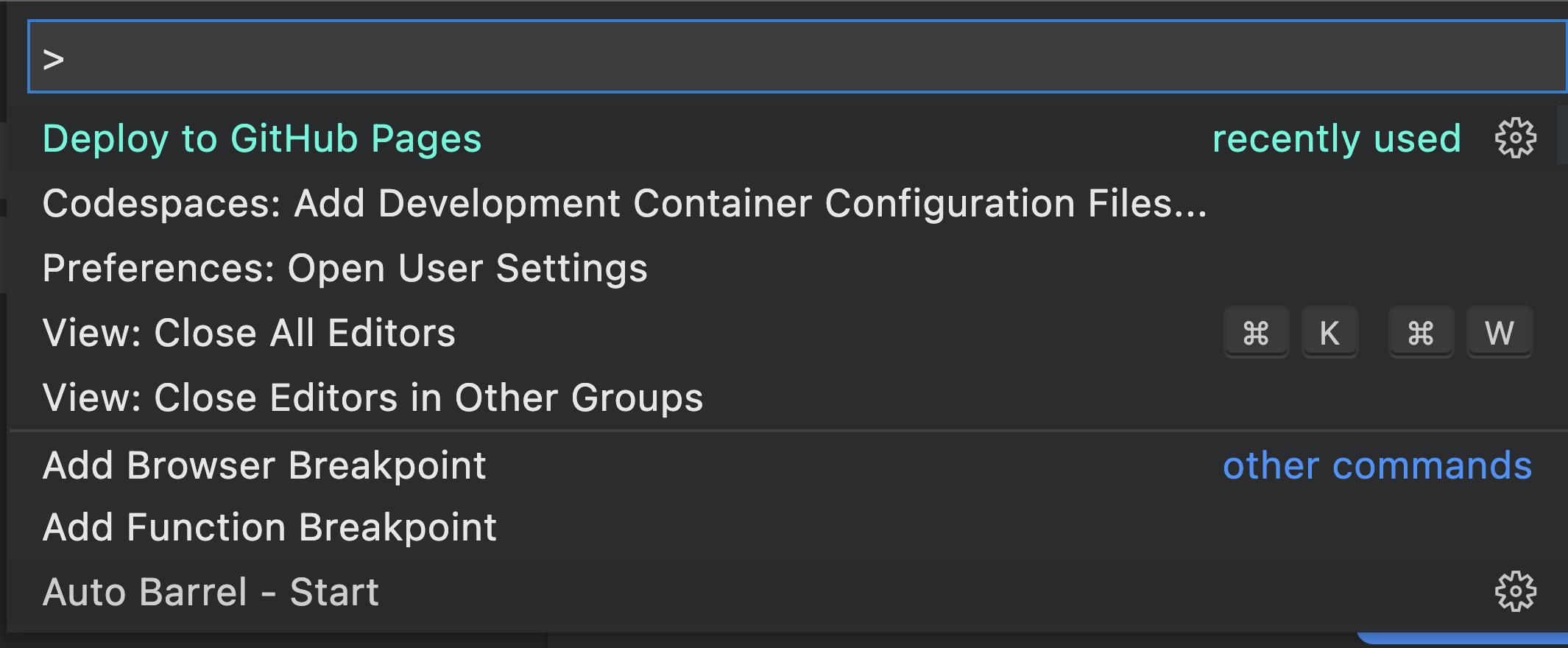The image size is (1568, 648).
Task: Click the recently used section label
Action: click(1337, 138)
